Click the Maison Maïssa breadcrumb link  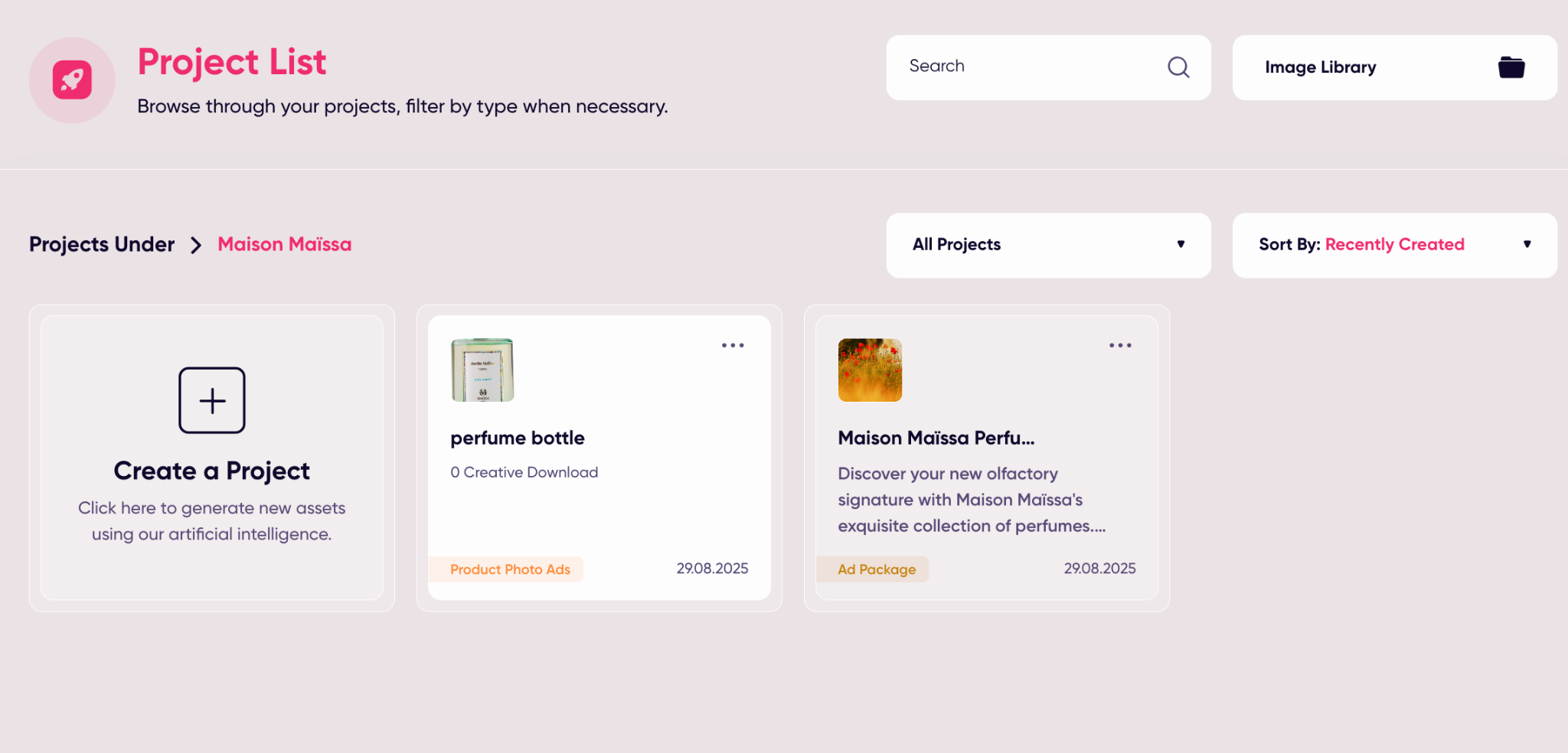pyautogui.click(x=285, y=244)
